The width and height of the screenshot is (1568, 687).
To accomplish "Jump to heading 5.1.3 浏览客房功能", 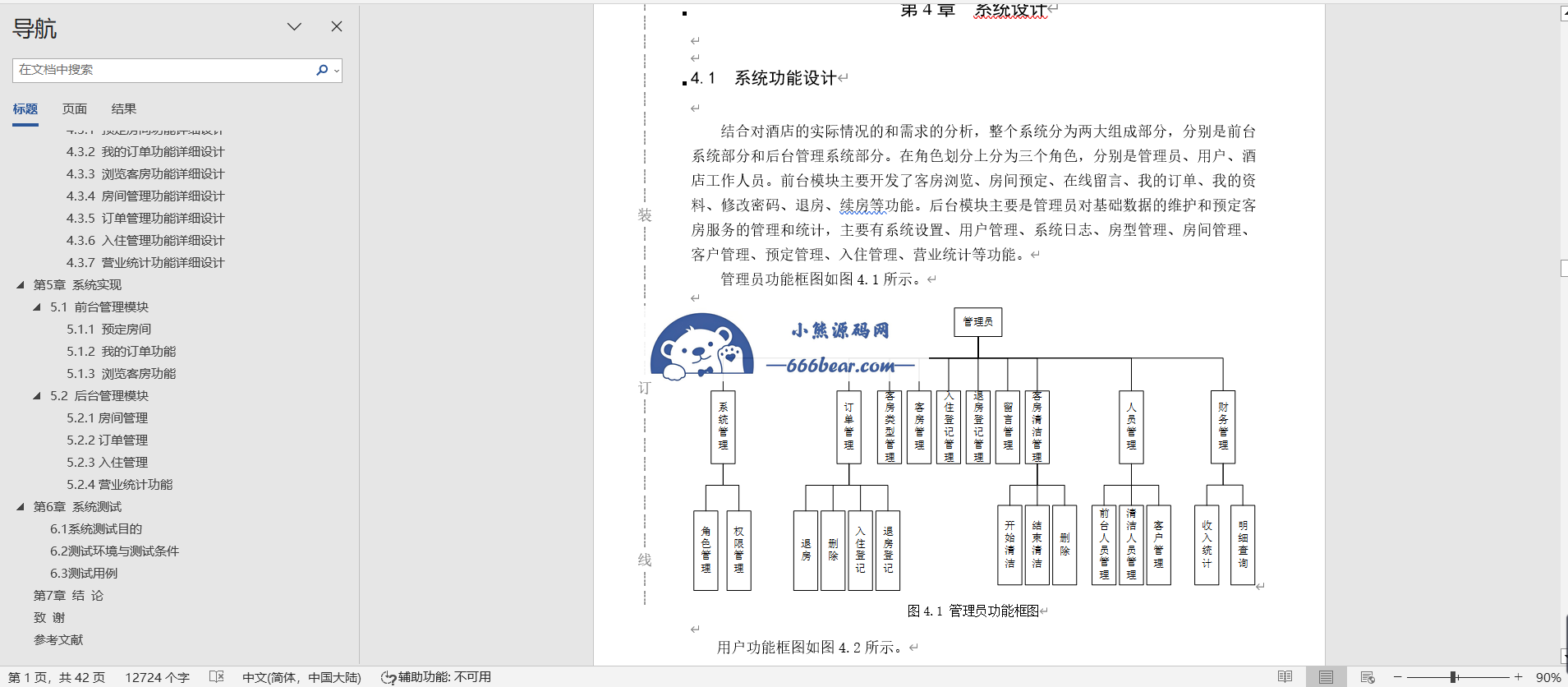I will [x=122, y=374].
